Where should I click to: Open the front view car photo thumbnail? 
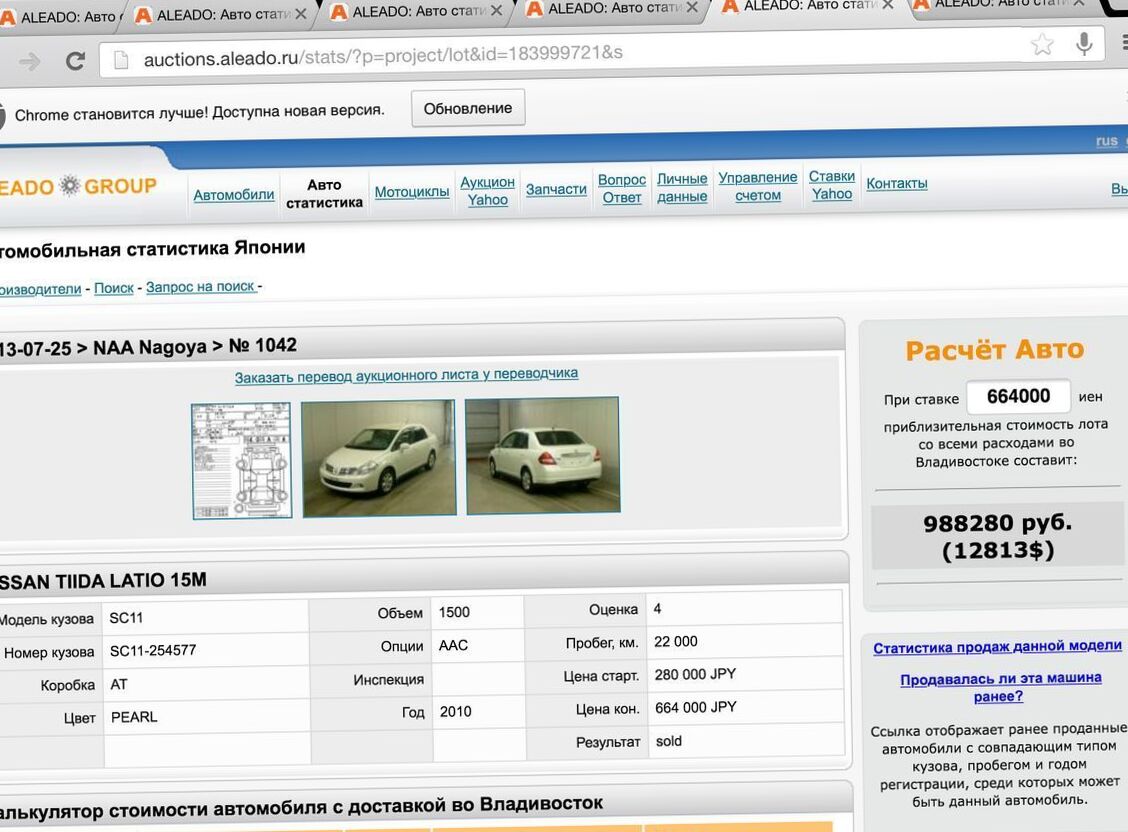click(x=378, y=458)
